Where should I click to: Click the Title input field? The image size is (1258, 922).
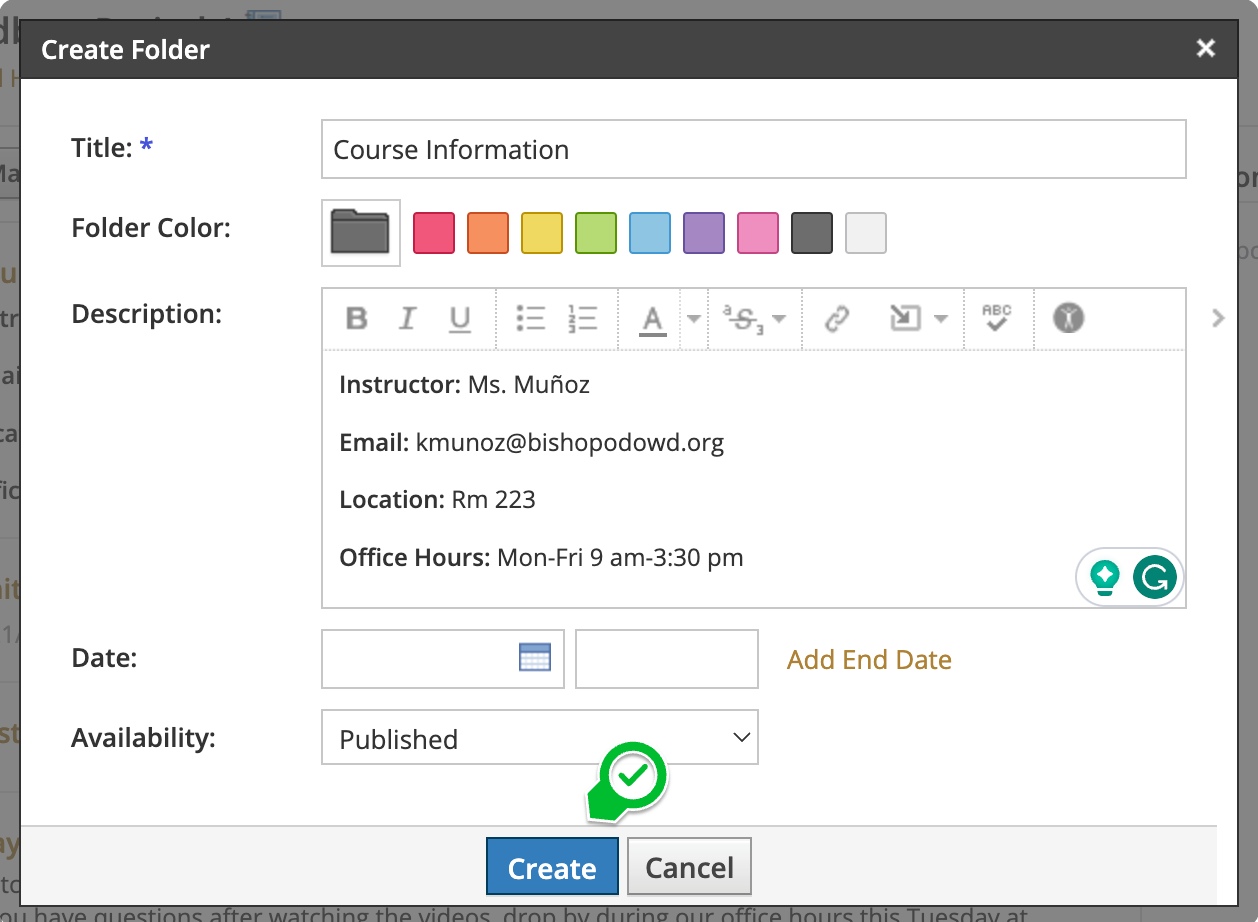pyautogui.click(x=753, y=150)
